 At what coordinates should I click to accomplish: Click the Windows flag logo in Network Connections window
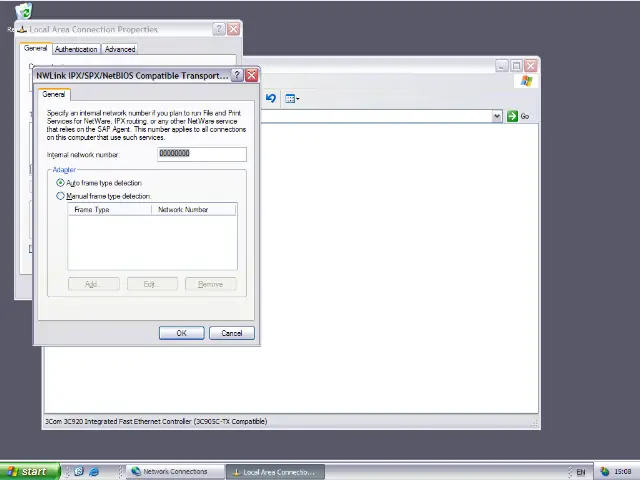(x=527, y=81)
